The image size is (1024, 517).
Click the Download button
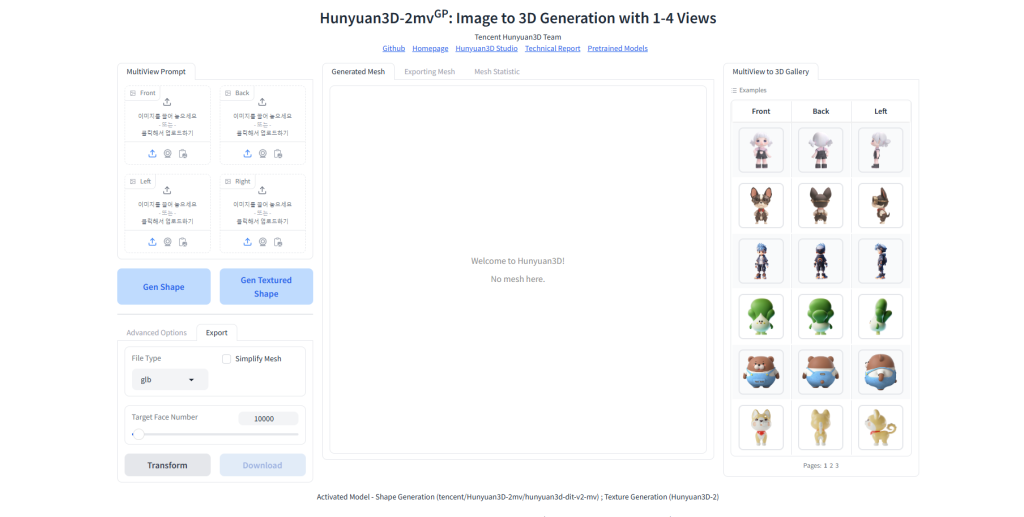point(263,465)
